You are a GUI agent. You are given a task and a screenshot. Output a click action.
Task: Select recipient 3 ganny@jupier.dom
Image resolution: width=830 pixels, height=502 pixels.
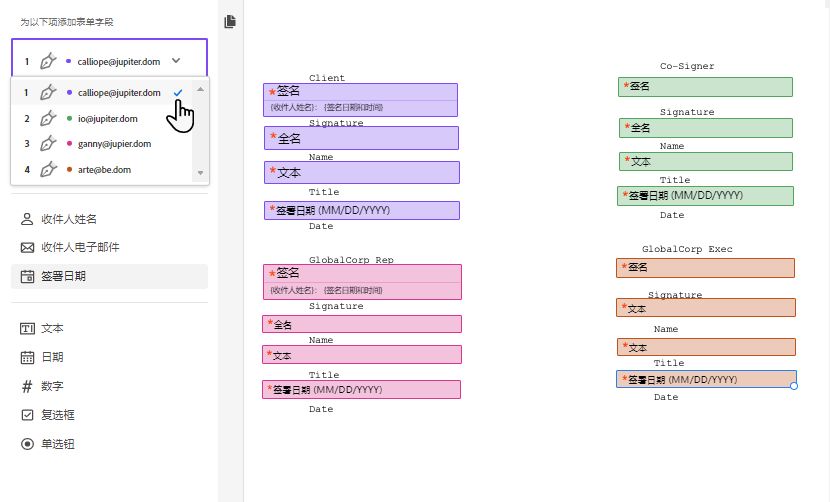pos(102,144)
